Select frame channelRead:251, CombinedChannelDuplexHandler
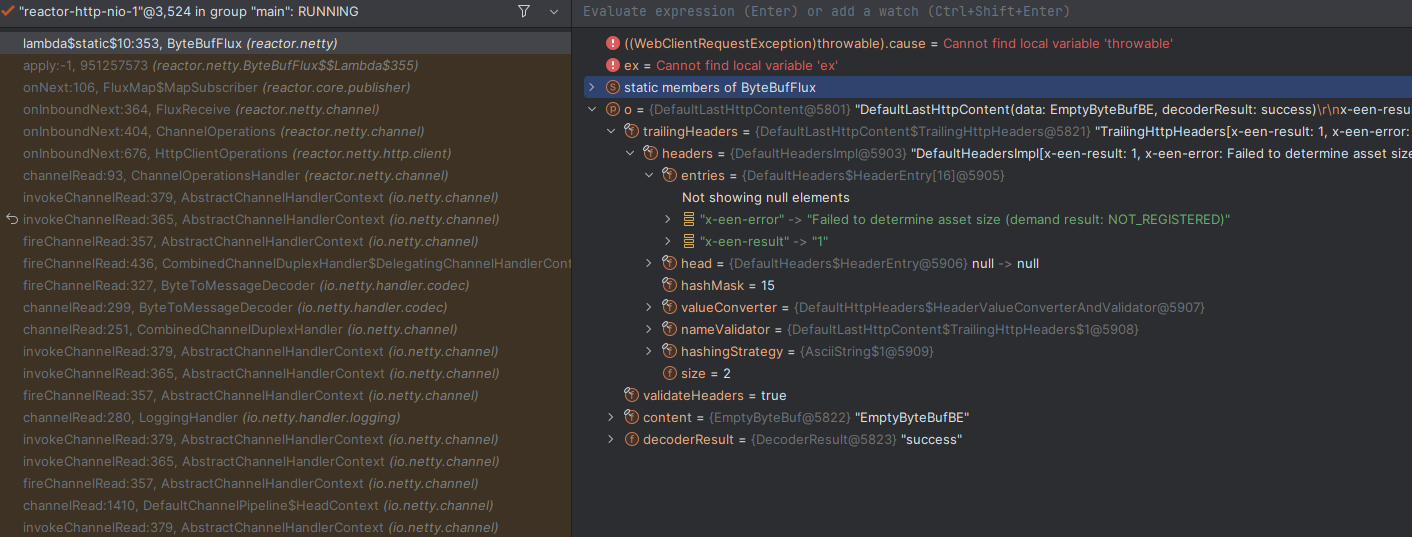The image size is (1412, 537). [286, 330]
